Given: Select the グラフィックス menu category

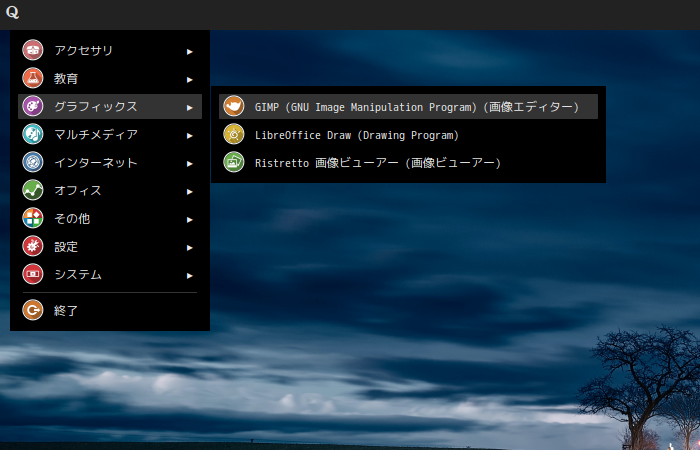Looking at the screenshot, I should click(x=110, y=106).
